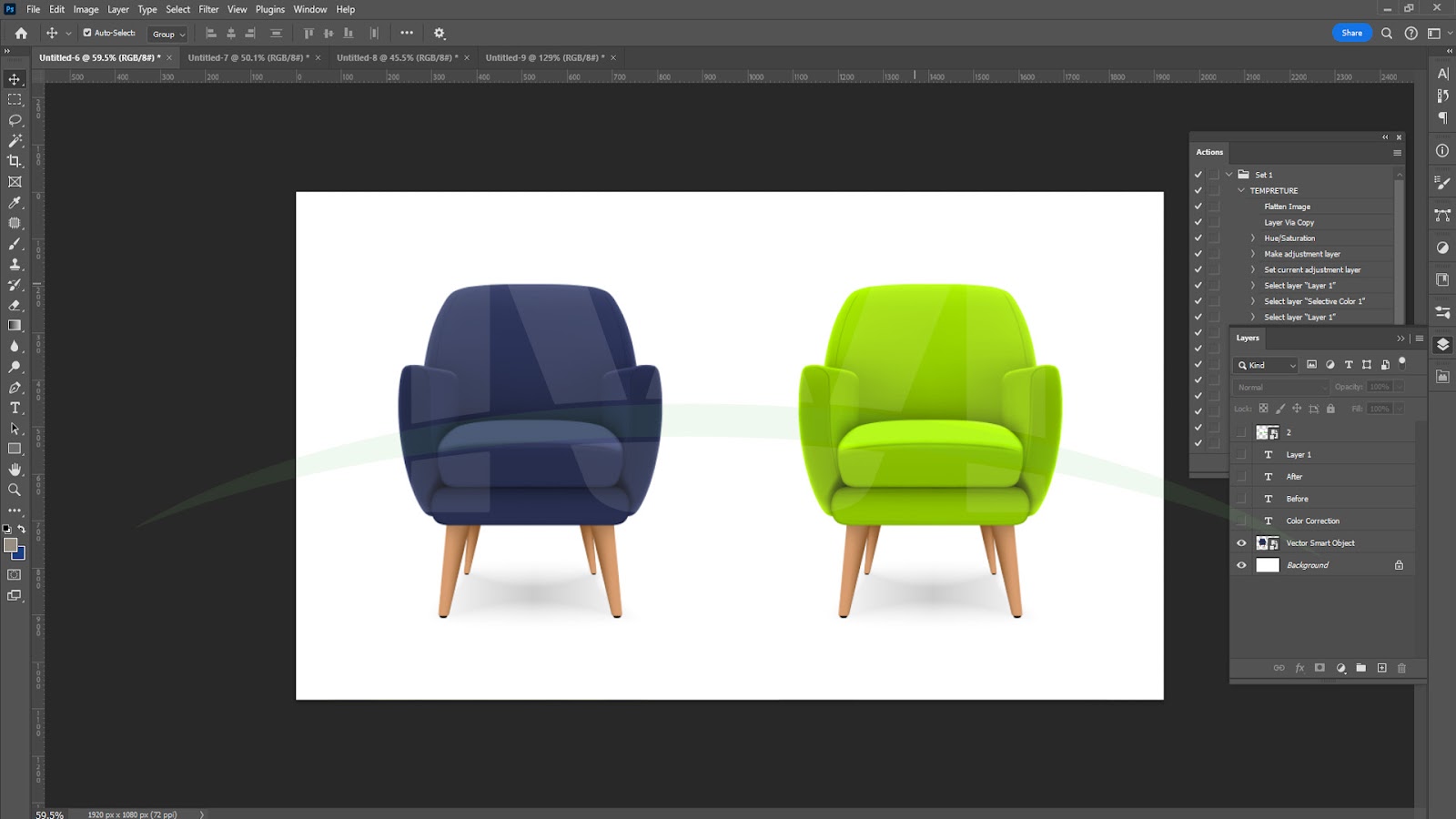Select the Frame tool
The width and height of the screenshot is (1456, 819).
pyautogui.click(x=15, y=182)
